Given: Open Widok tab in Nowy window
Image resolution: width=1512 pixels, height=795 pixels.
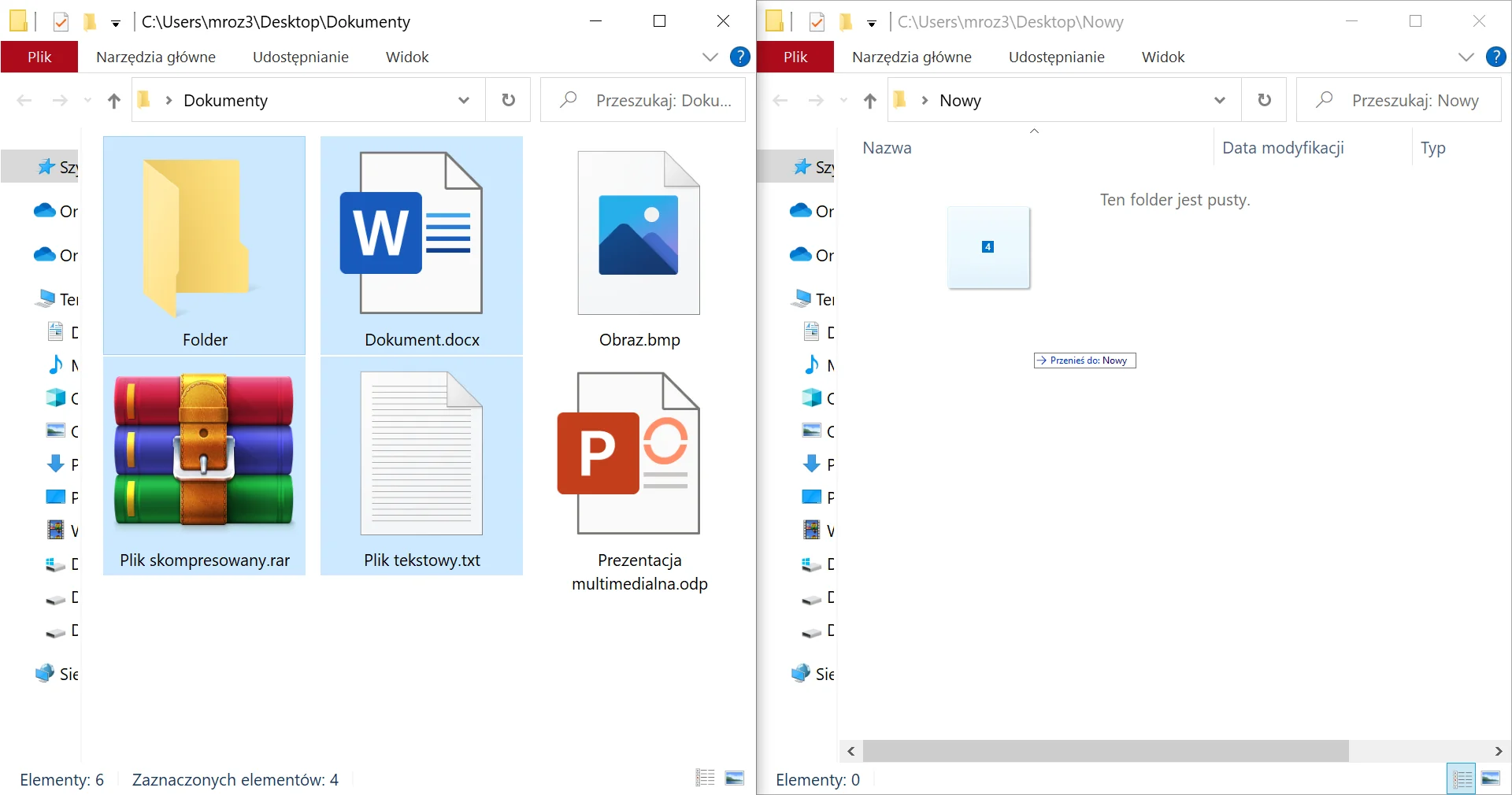Looking at the screenshot, I should tap(1163, 57).
